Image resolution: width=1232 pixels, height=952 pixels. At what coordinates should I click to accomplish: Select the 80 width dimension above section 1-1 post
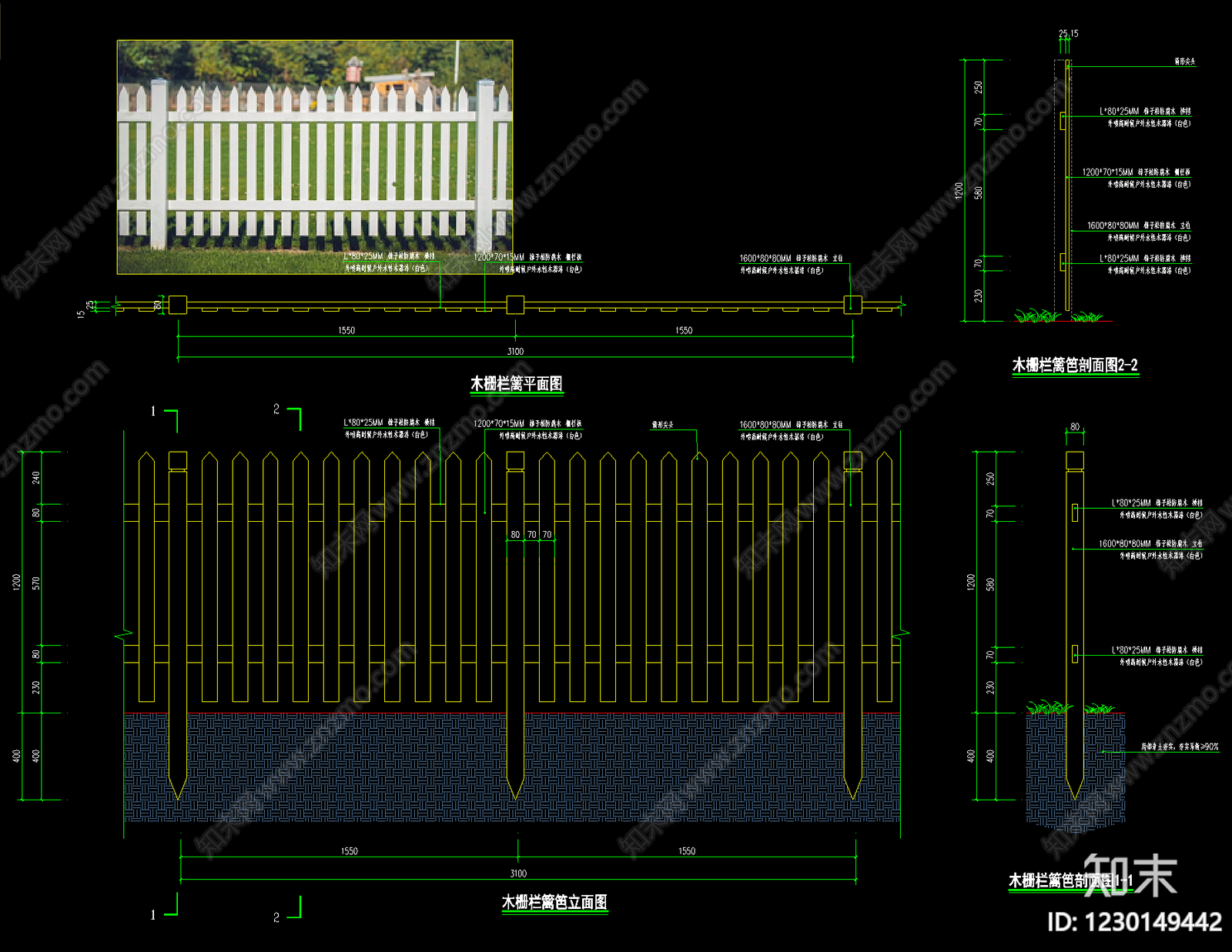click(1075, 426)
